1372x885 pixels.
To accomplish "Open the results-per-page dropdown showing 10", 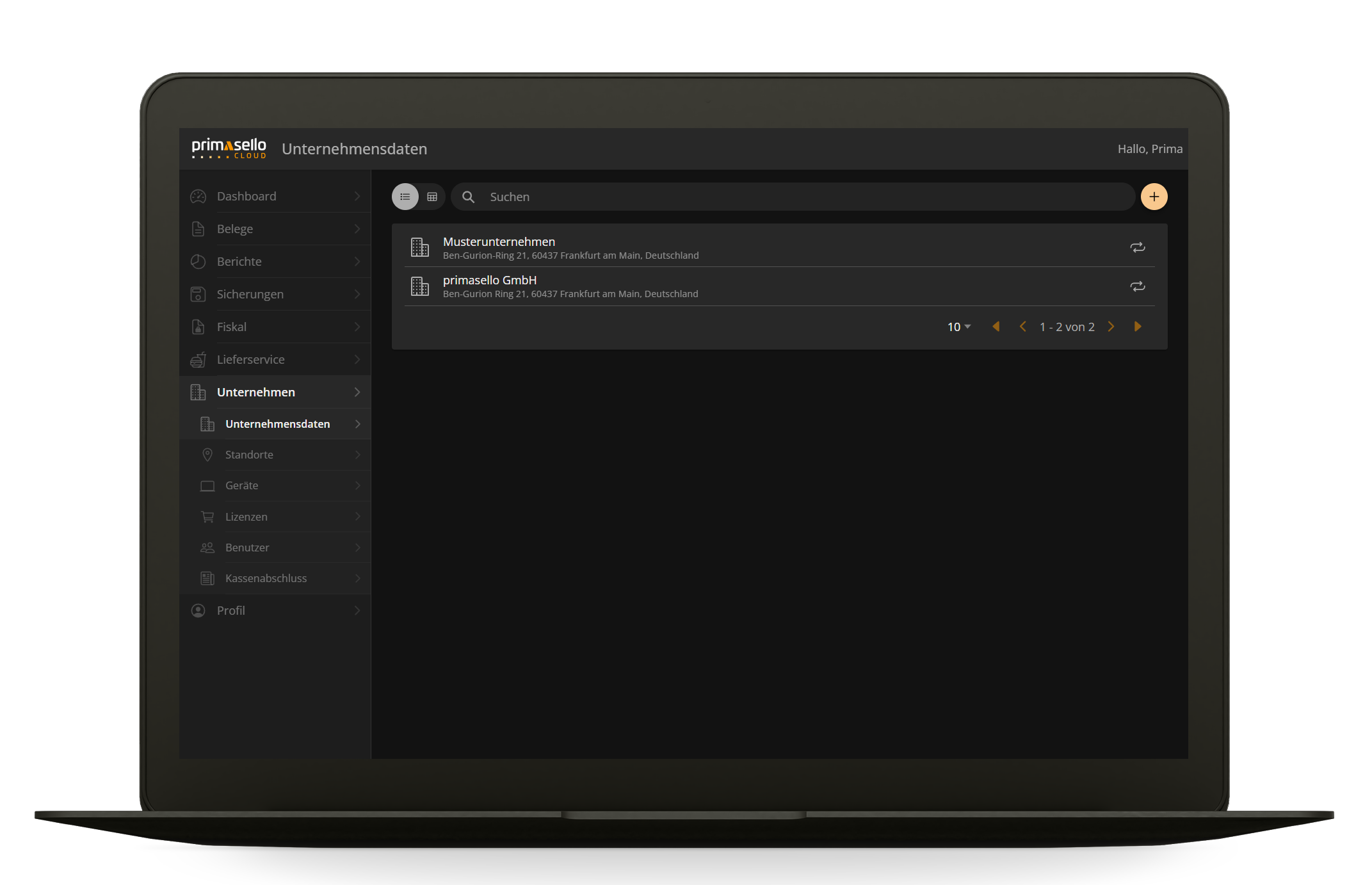I will (x=957, y=327).
